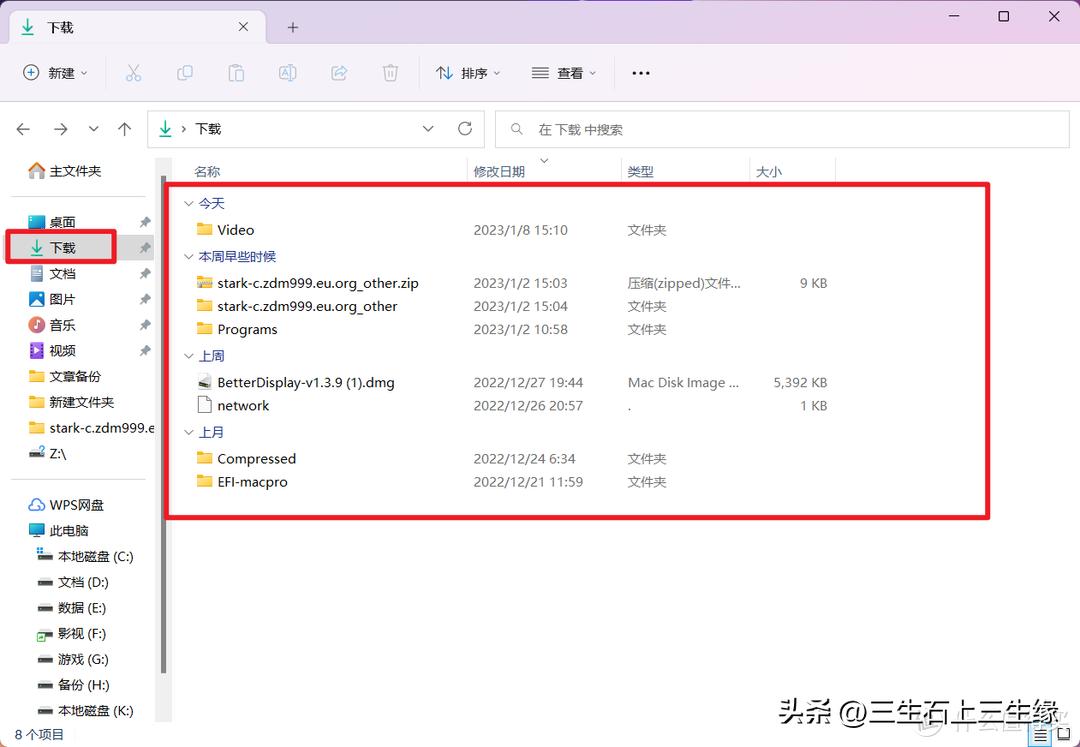Screen dimensions: 1080x747
Task: Click the Delete trash icon
Action: [x=390, y=72]
